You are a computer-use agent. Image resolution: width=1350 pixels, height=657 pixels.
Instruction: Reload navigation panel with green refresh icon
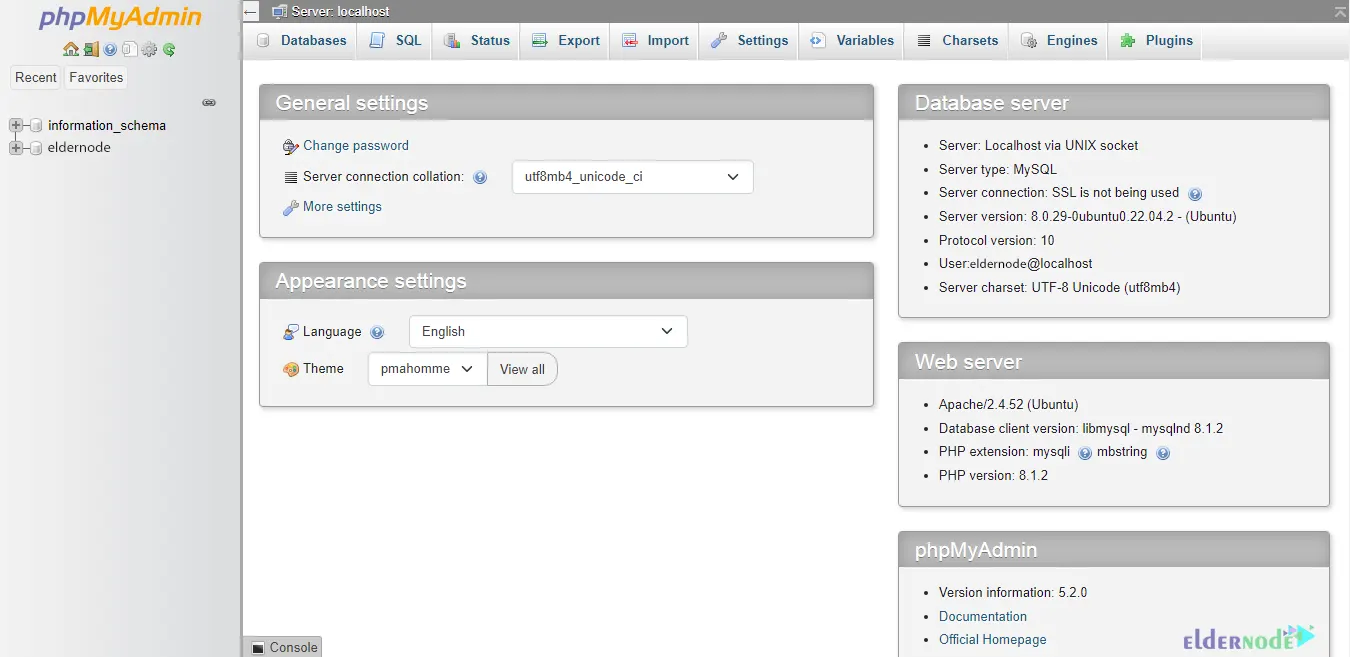[x=169, y=49]
